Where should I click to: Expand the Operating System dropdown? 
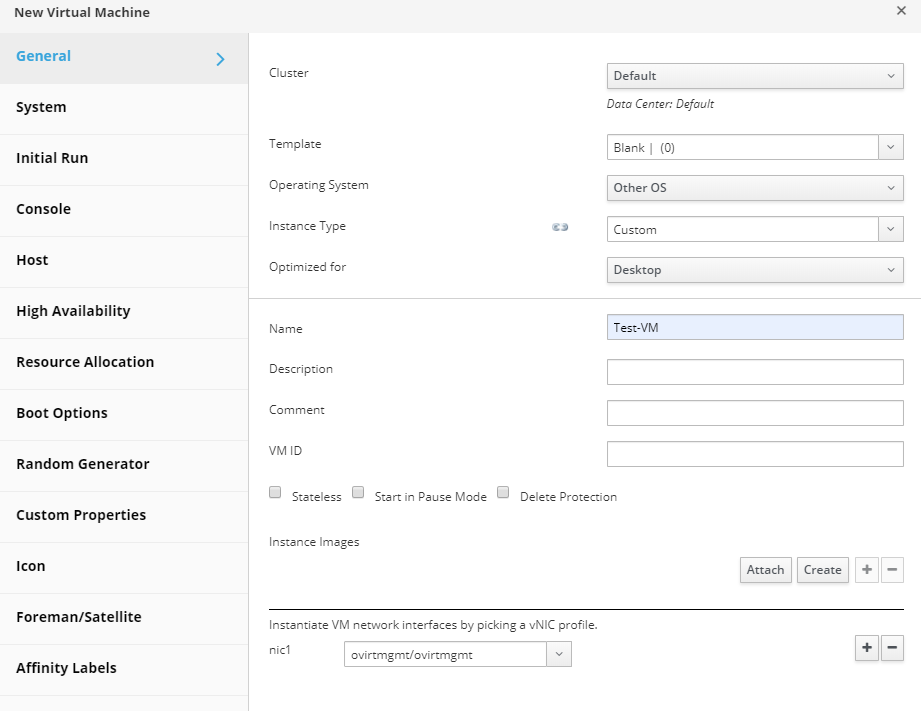click(x=755, y=188)
